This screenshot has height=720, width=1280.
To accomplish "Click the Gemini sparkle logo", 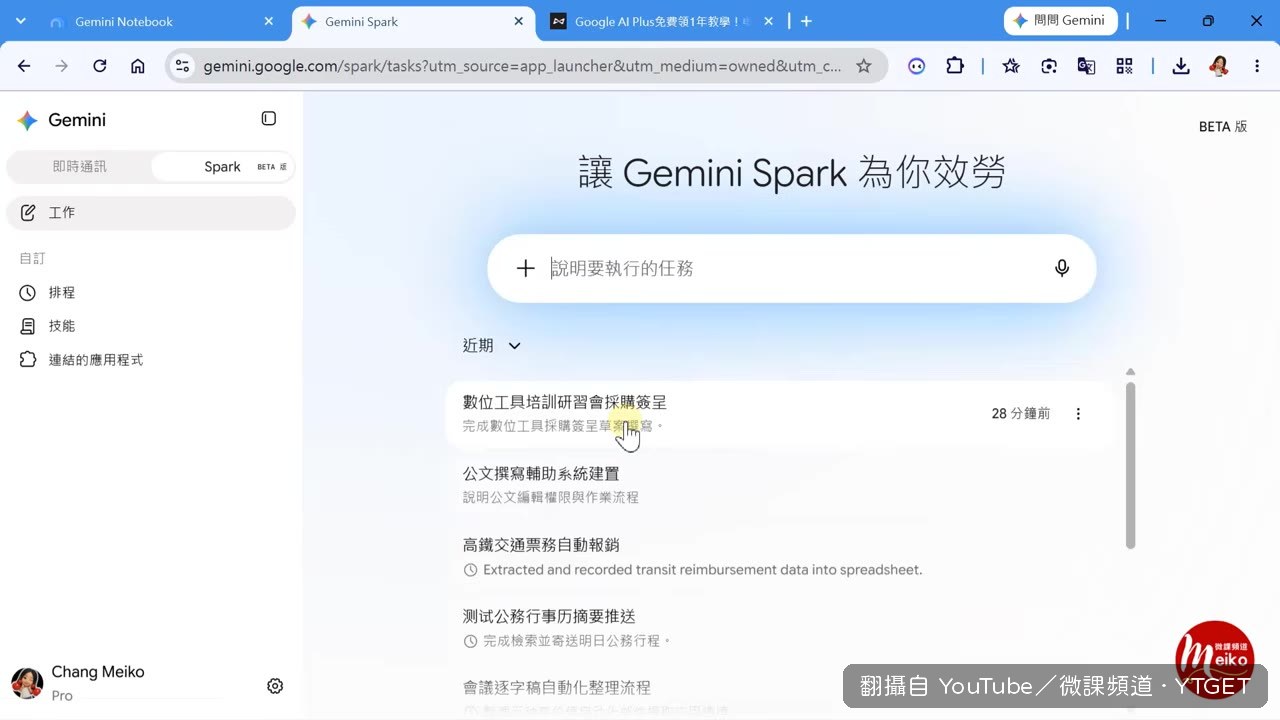I will tap(27, 120).
